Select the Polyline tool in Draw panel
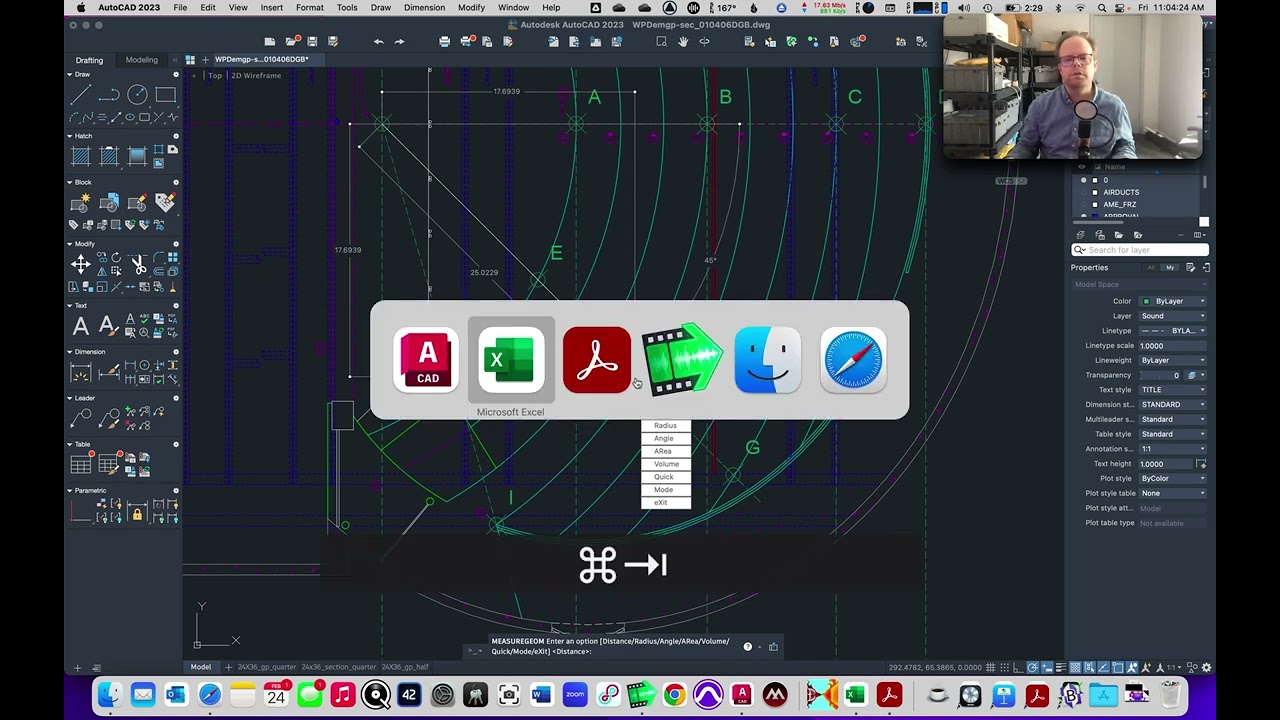 coord(109,95)
